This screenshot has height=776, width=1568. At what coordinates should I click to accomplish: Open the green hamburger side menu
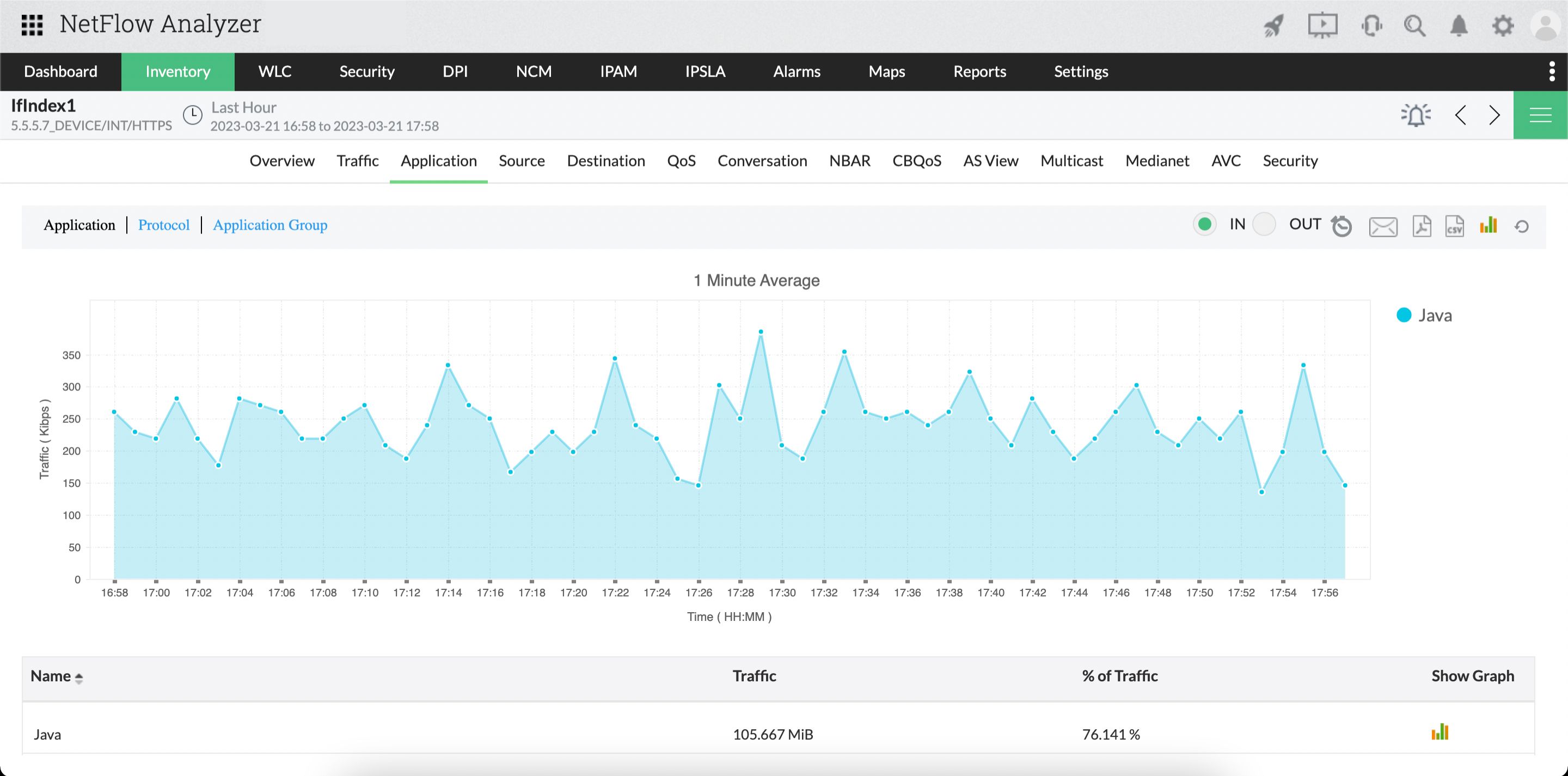(x=1540, y=114)
